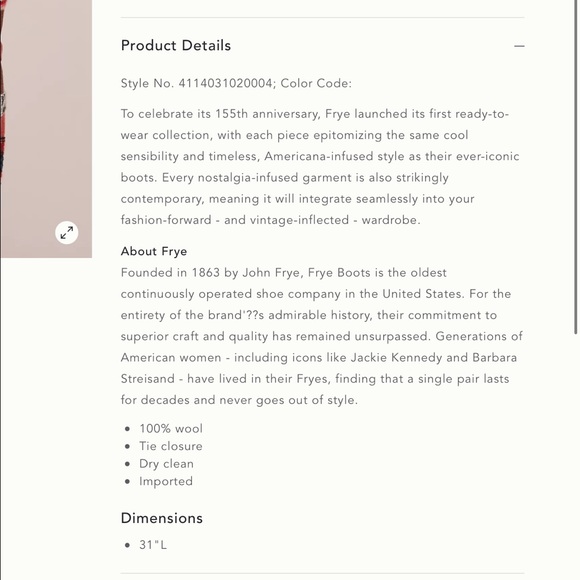Click the words United States

422,294
